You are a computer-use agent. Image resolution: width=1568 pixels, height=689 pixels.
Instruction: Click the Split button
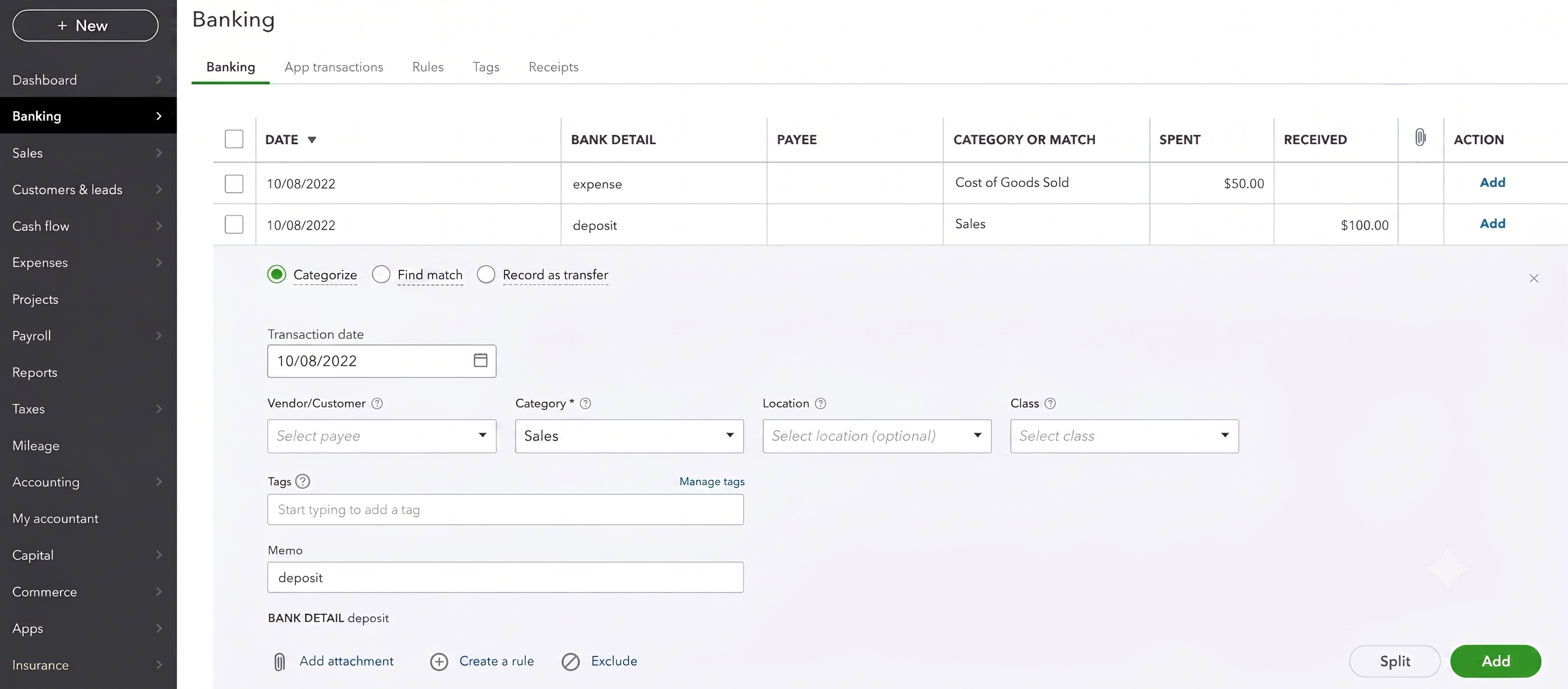(1394, 661)
